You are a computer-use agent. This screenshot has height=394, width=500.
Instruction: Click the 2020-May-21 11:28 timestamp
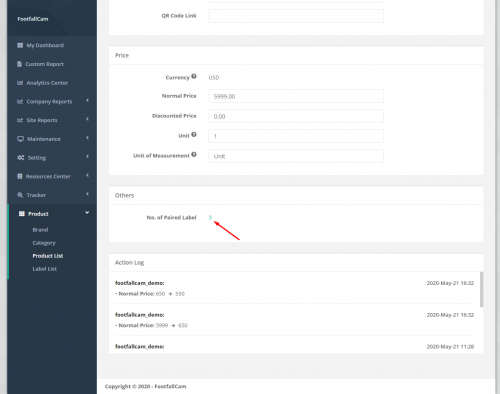coord(450,347)
